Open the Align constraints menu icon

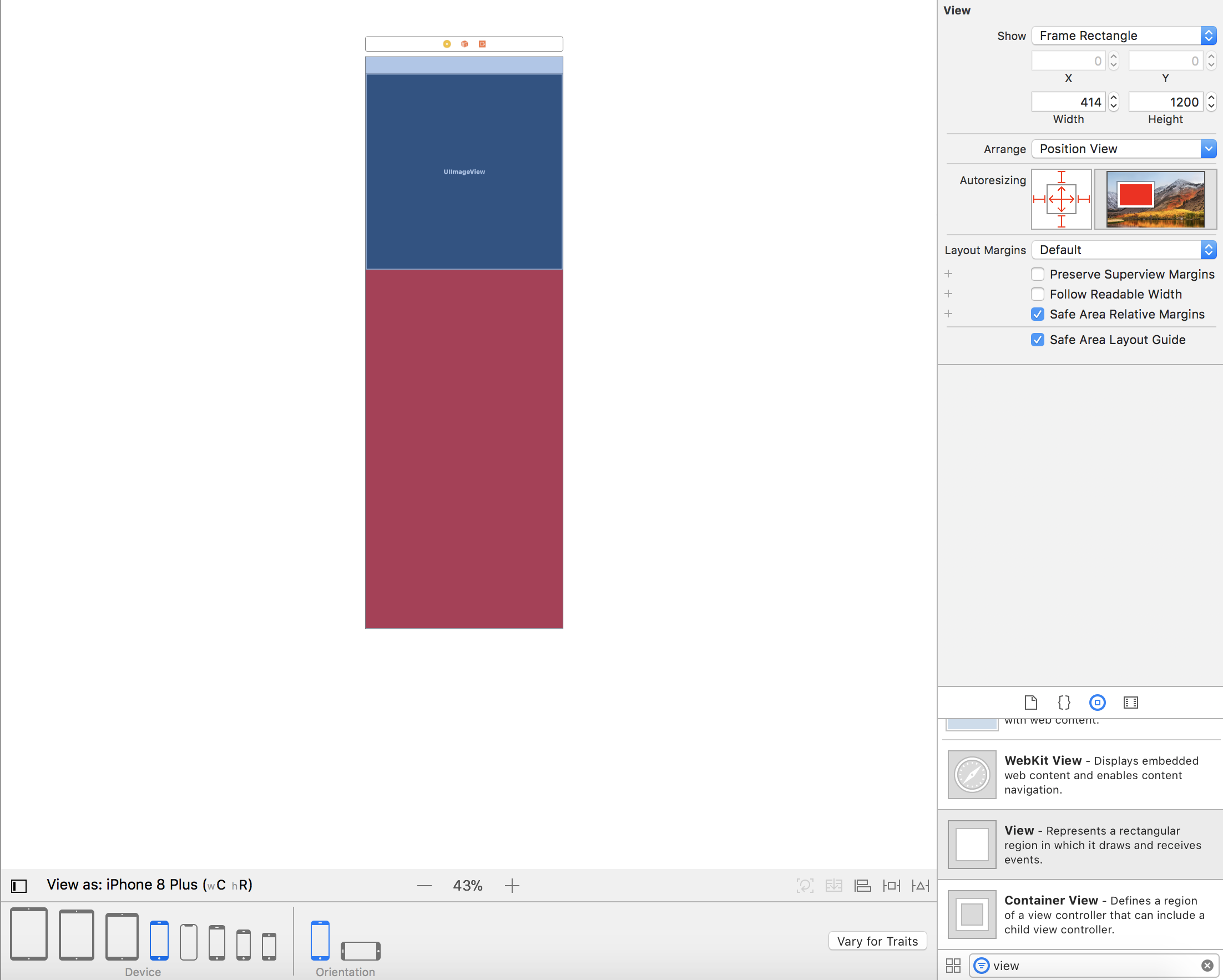click(862, 885)
